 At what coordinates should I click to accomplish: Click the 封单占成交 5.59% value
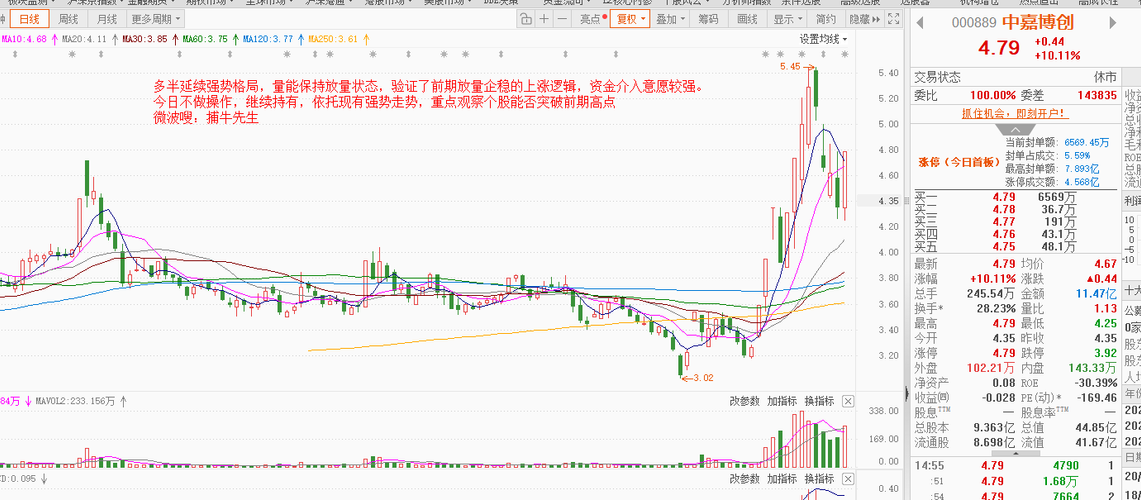coord(1077,156)
